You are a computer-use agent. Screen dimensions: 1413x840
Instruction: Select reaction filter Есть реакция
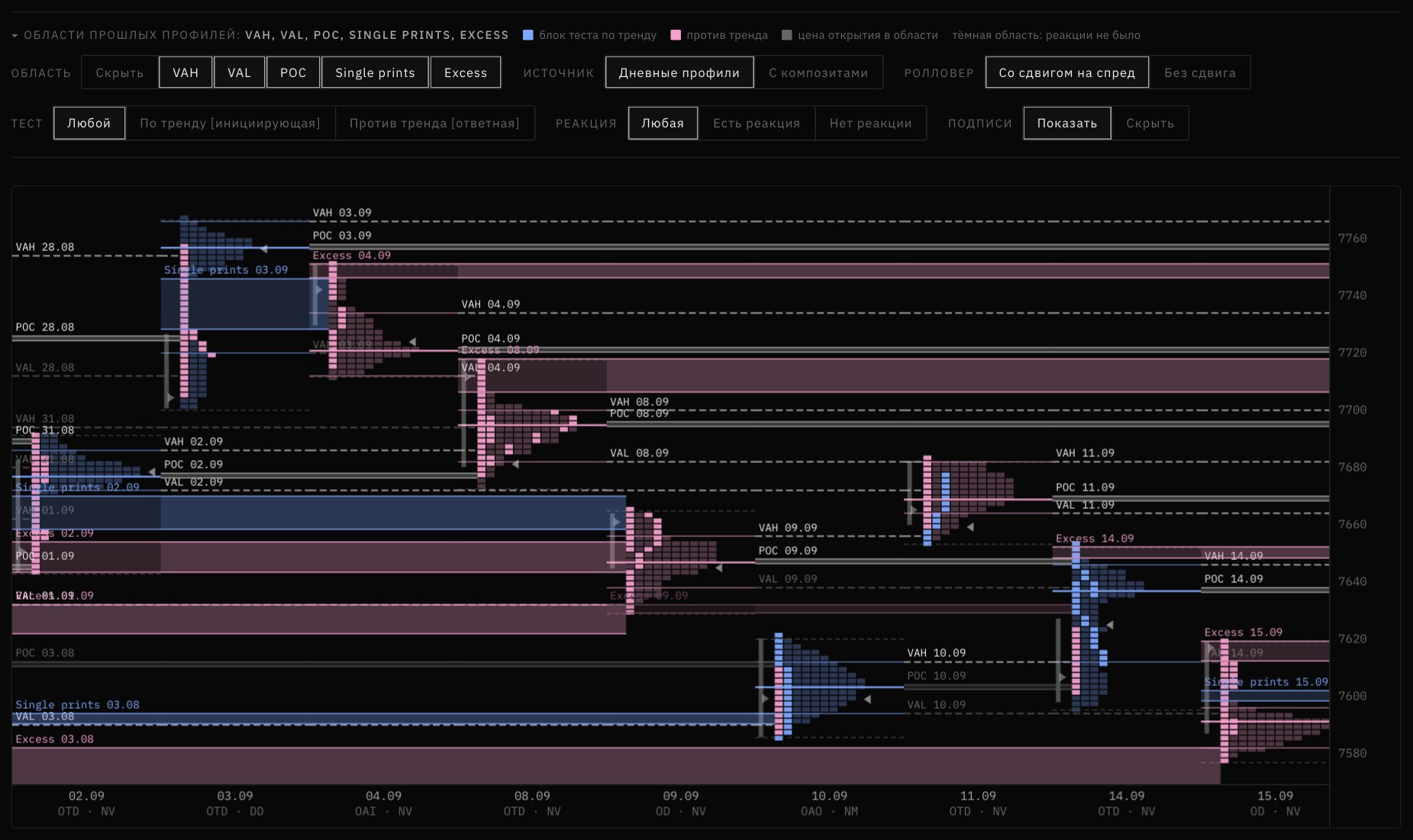click(757, 123)
